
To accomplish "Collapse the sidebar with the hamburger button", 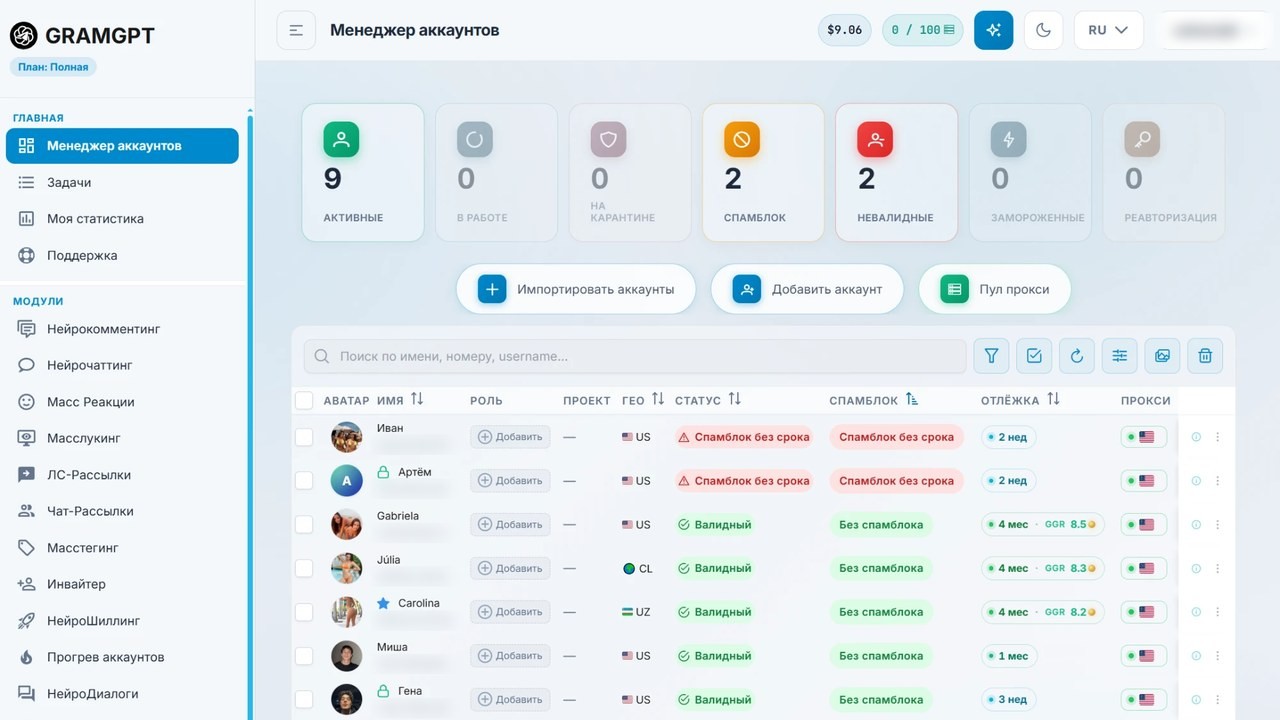I will [x=296, y=30].
